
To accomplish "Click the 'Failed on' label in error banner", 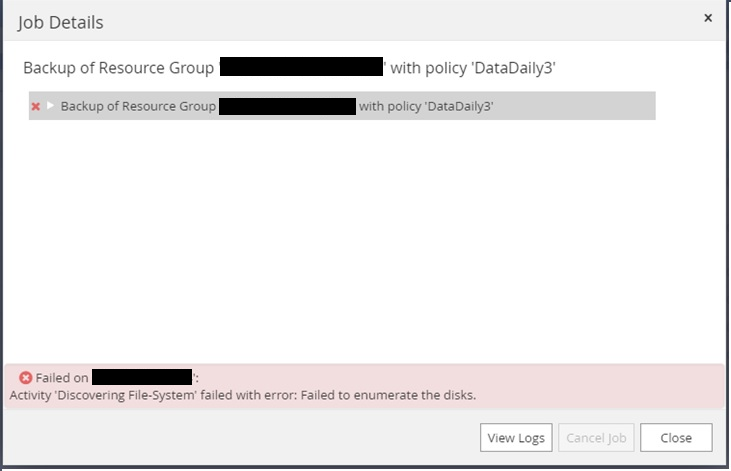I will [x=62, y=378].
